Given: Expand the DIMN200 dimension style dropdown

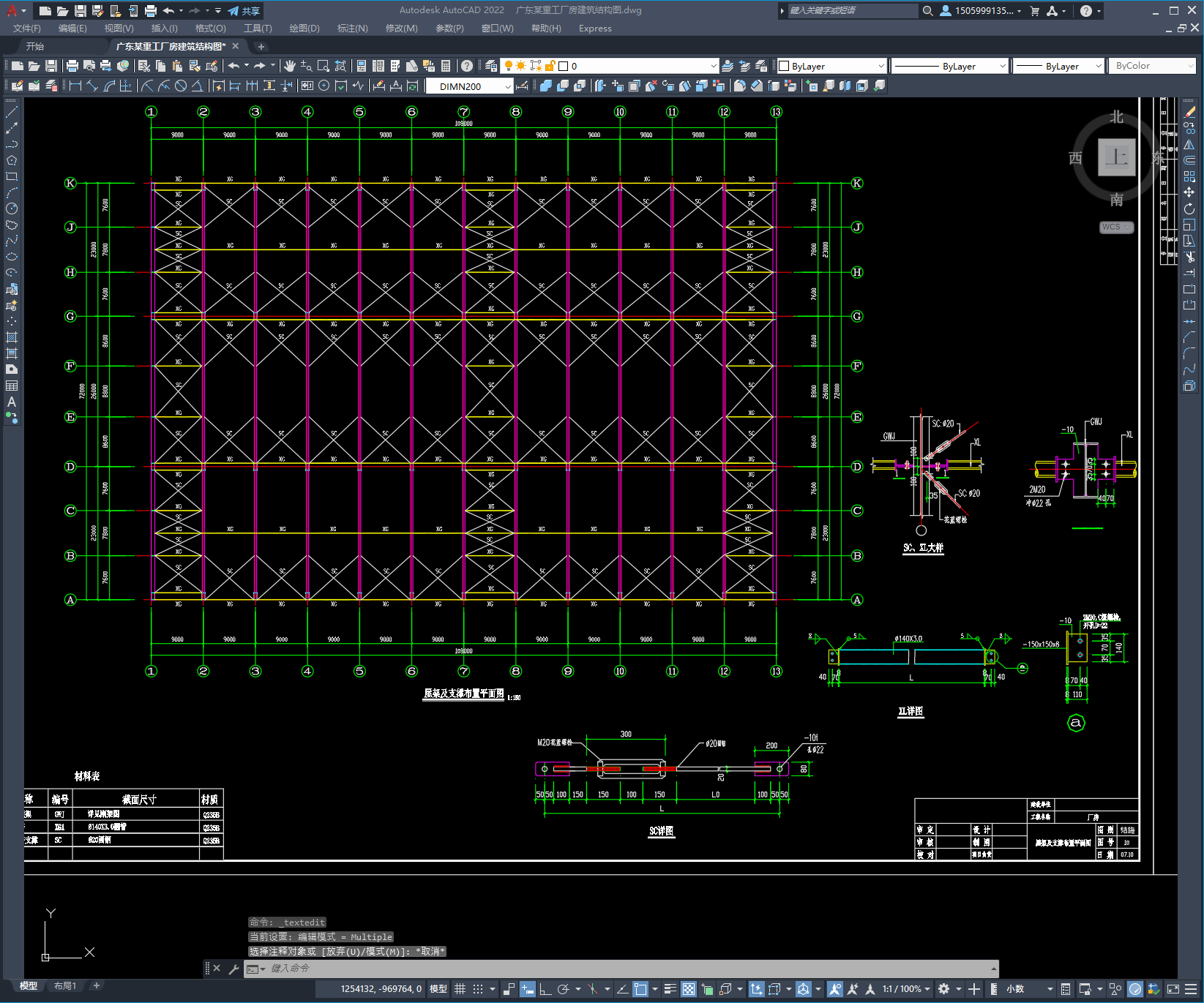Looking at the screenshot, I should [508, 86].
